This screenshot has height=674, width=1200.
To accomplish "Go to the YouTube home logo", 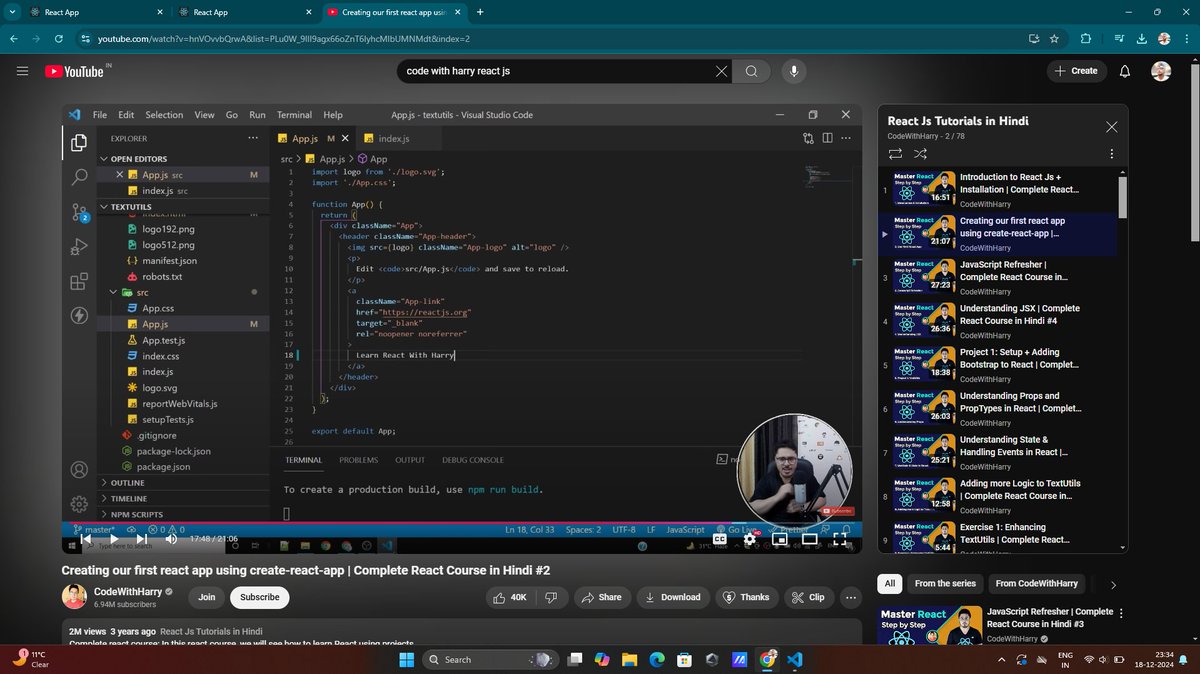I will (x=76, y=71).
